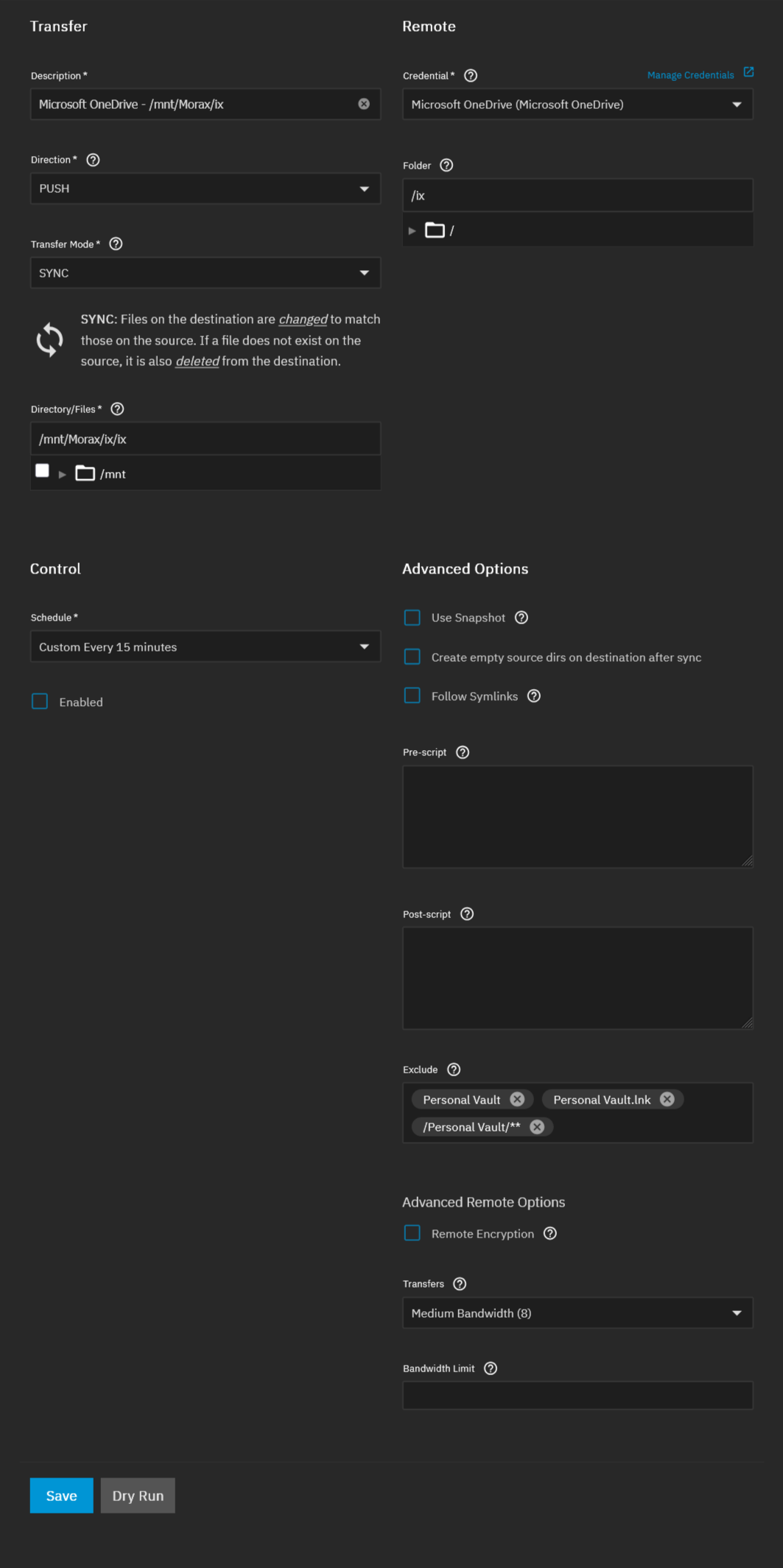Remove the Personal Vault.lnk exclude chip
Viewport: 783px width, 1568px height.
667,1099
